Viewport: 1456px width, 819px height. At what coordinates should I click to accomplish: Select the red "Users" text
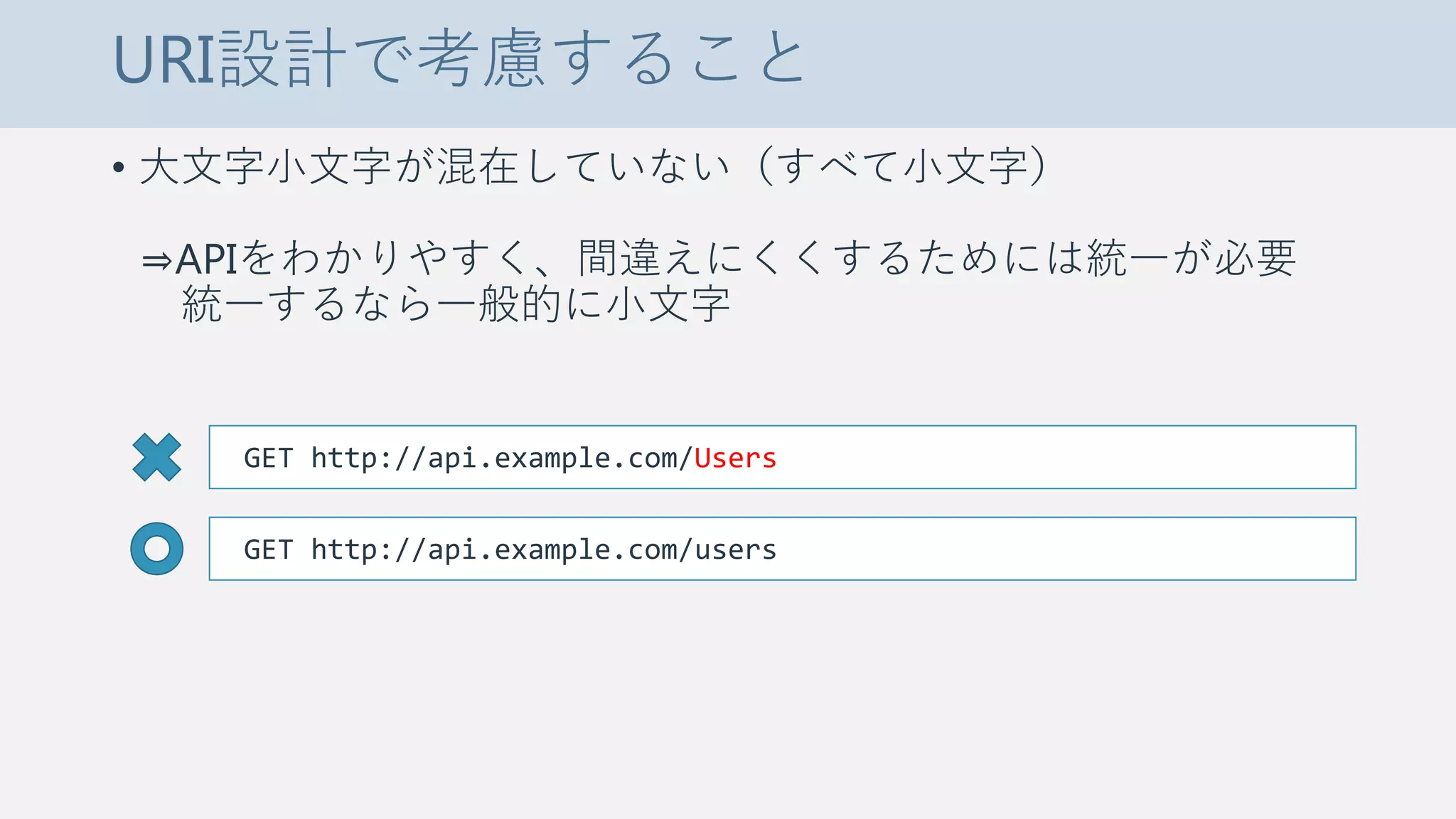(735, 458)
